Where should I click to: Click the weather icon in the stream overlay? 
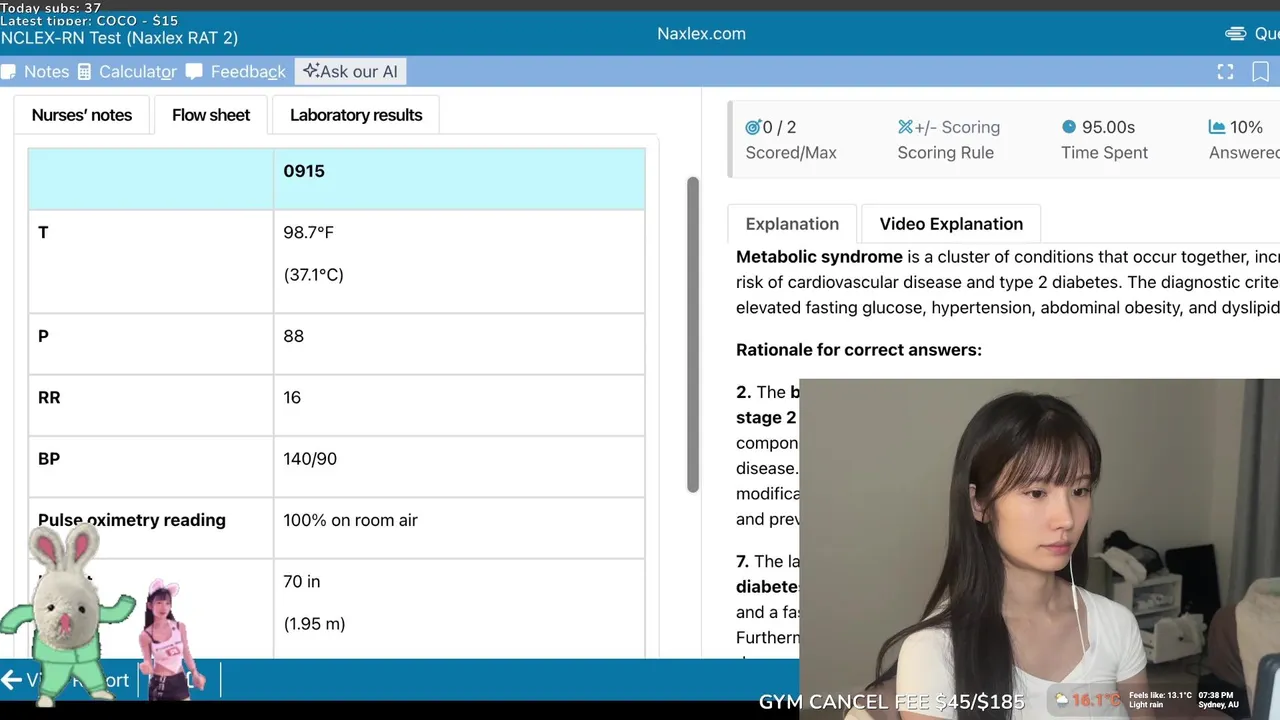click(1061, 699)
